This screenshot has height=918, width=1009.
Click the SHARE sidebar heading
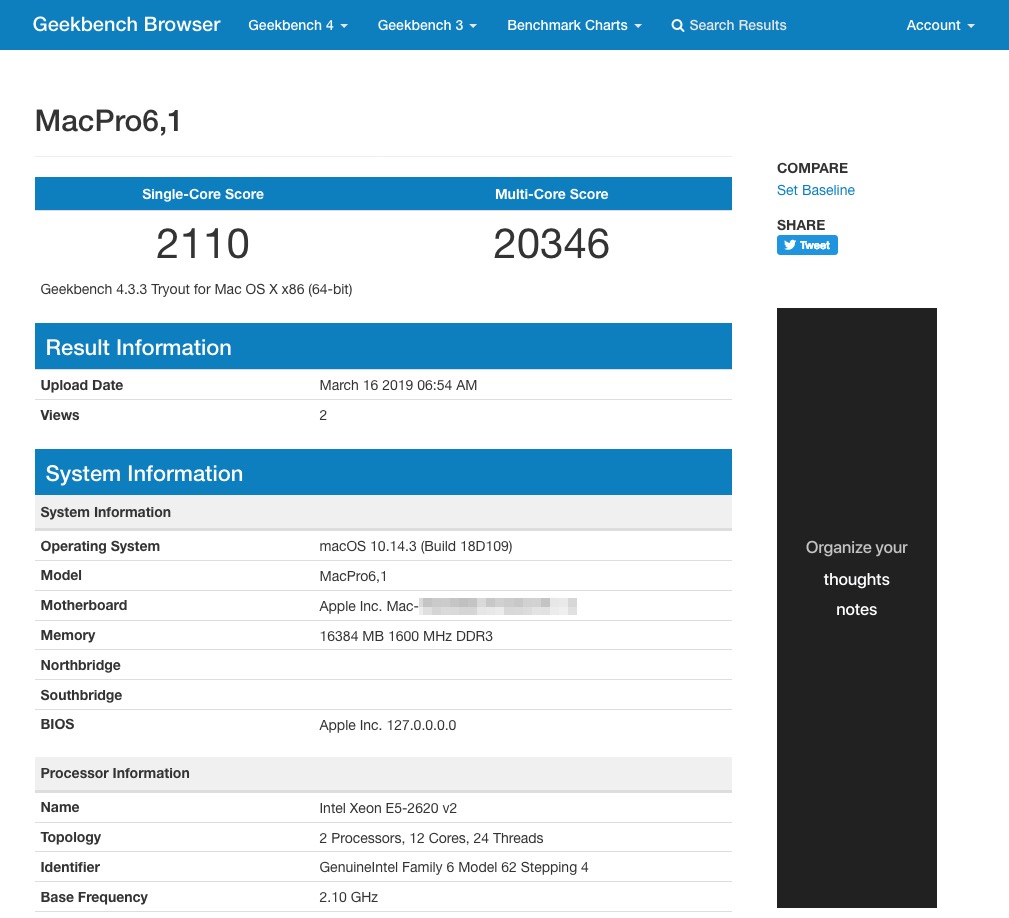click(x=801, y=225)
